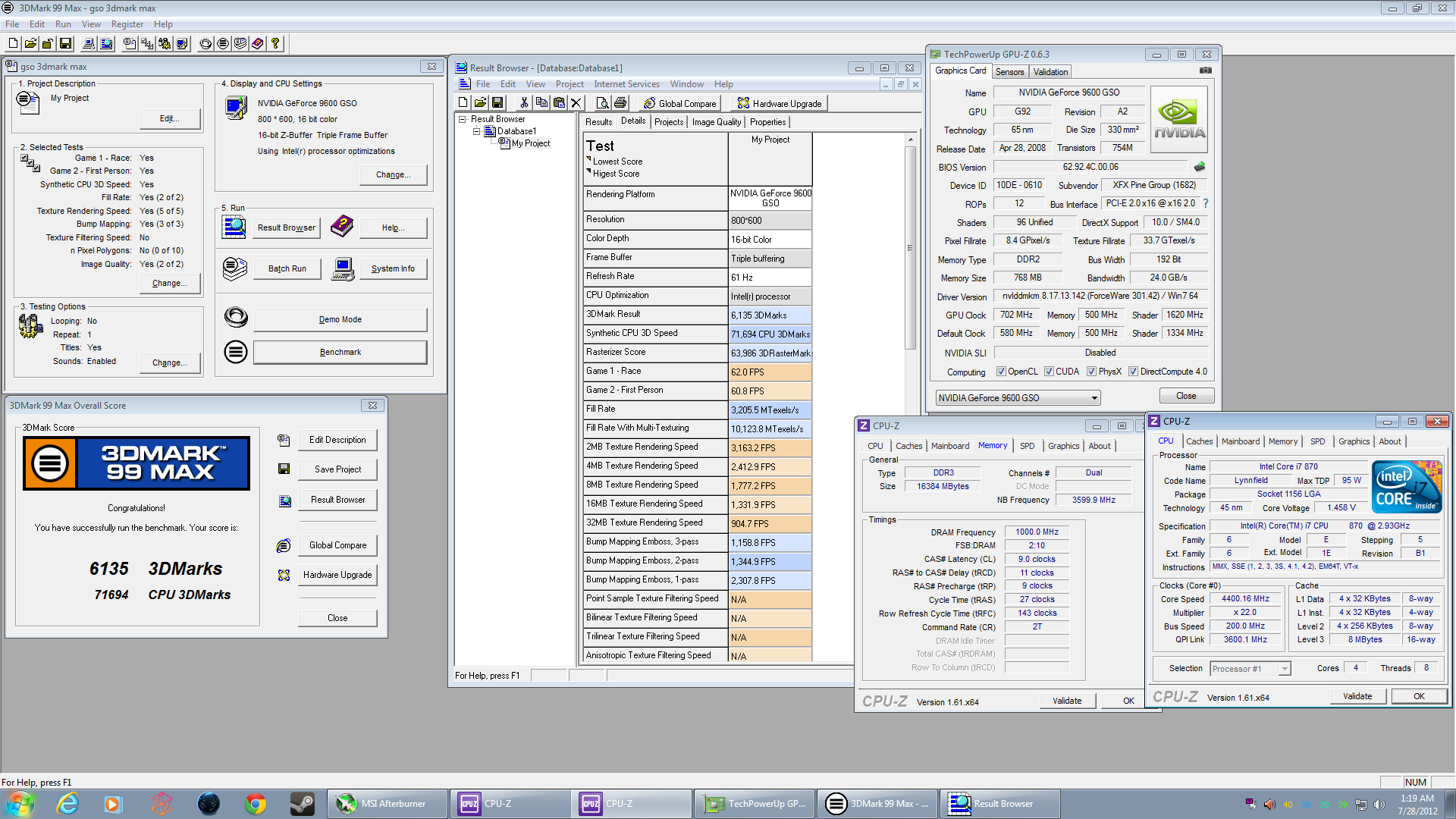
Task: Open the Register menu in 3DMark 99 Max
Action: 127,24
